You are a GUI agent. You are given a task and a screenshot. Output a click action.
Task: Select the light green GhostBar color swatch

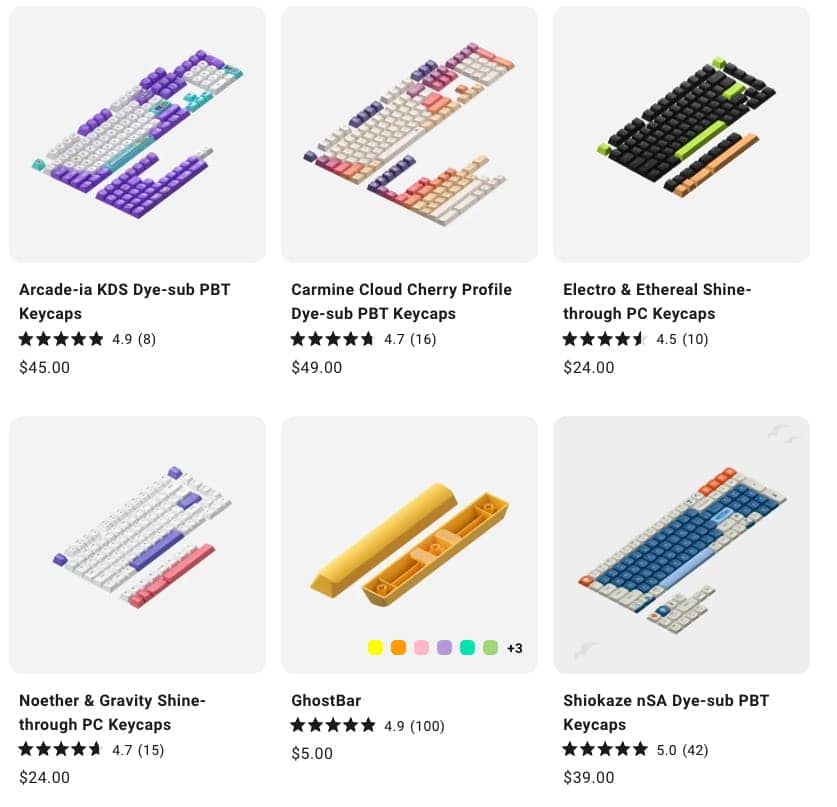tap(490, 648)
